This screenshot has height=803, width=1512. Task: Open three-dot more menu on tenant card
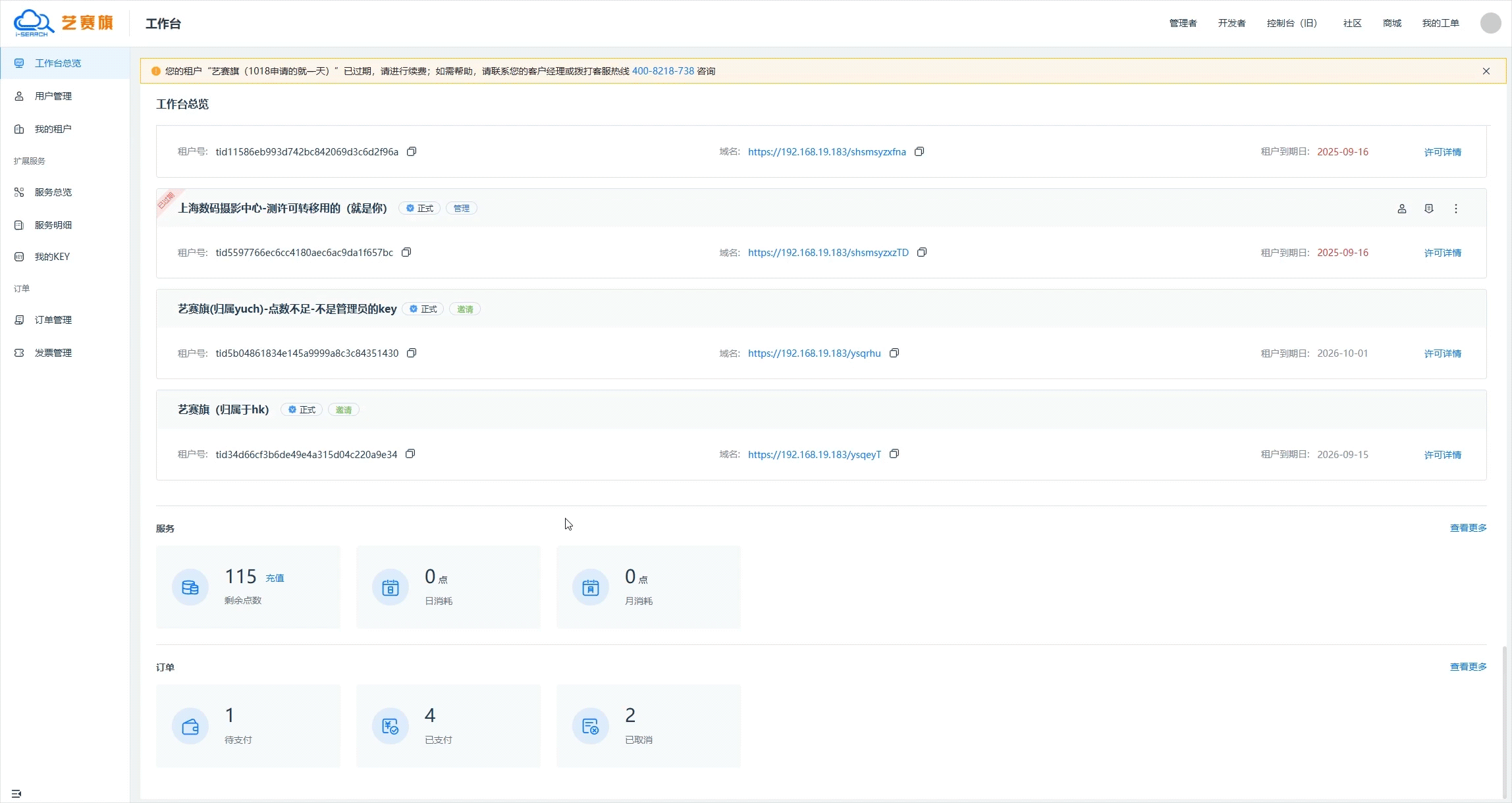click(1456, 209)
